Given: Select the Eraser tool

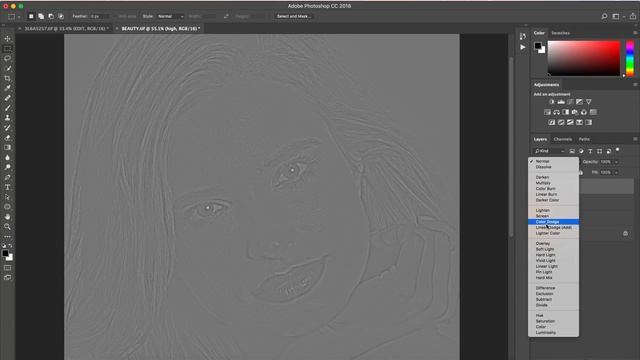Looking at the screenshot, I should point(8,138).
